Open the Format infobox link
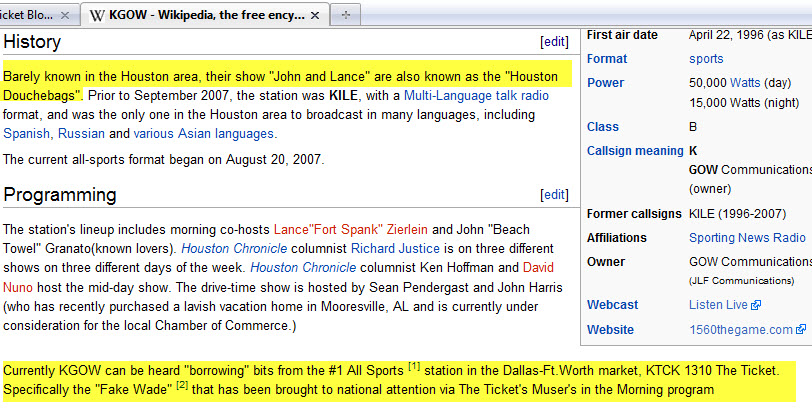 pyautogui.click(x=607, y=59)
